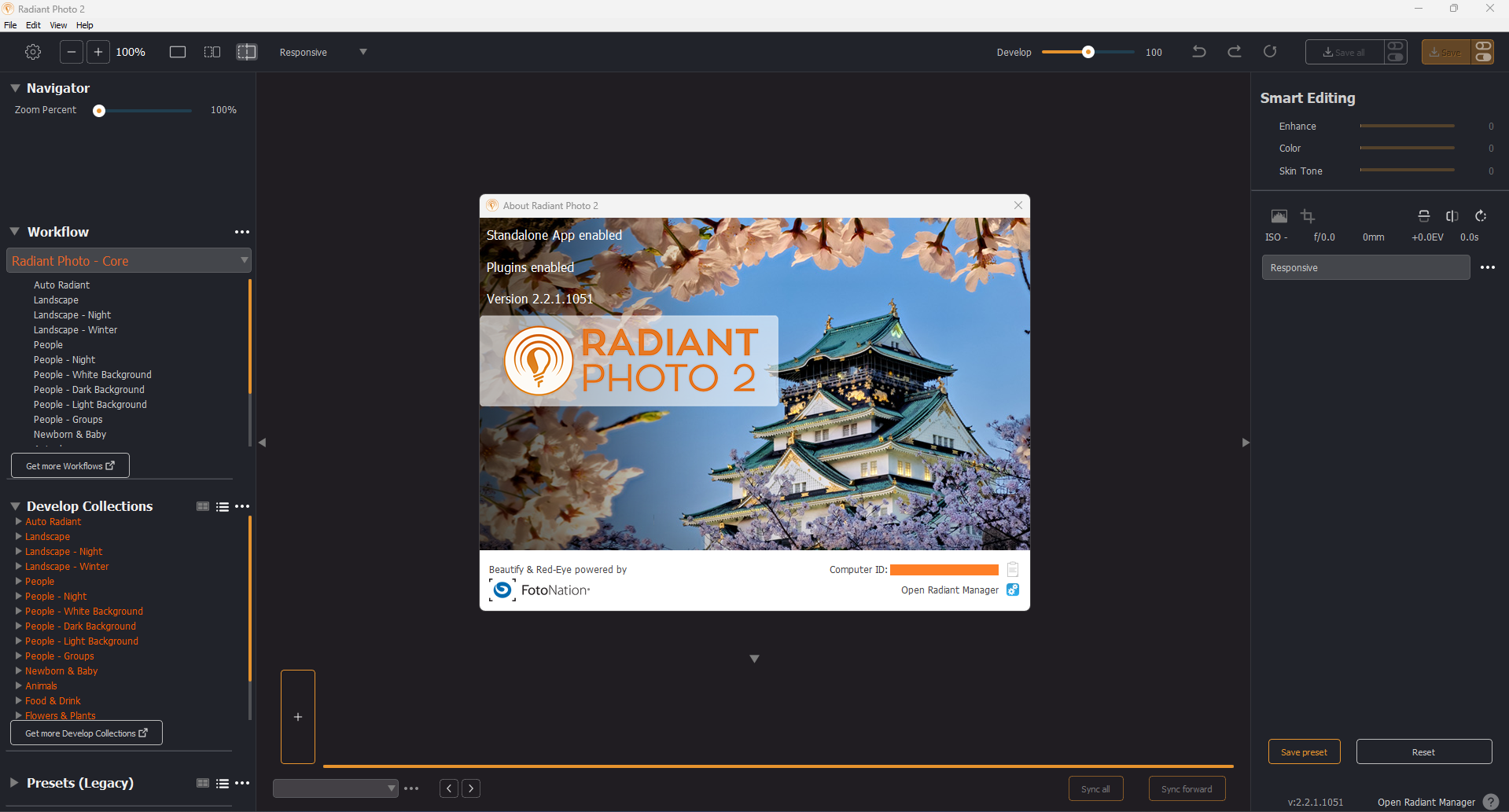Open the View menu
Screen dimensions: 1509x812
[58, 25]
